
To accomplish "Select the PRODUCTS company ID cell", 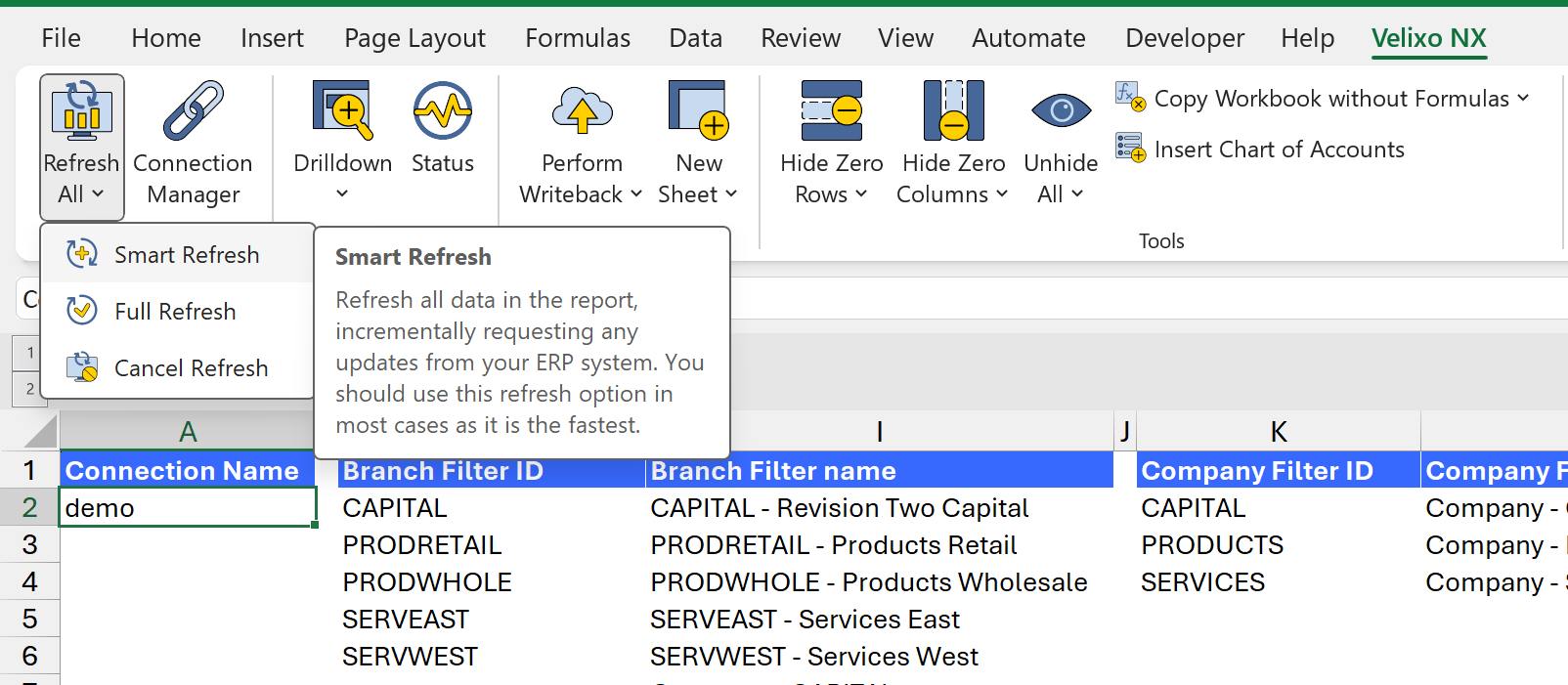I will click(x=1279, y=544).
